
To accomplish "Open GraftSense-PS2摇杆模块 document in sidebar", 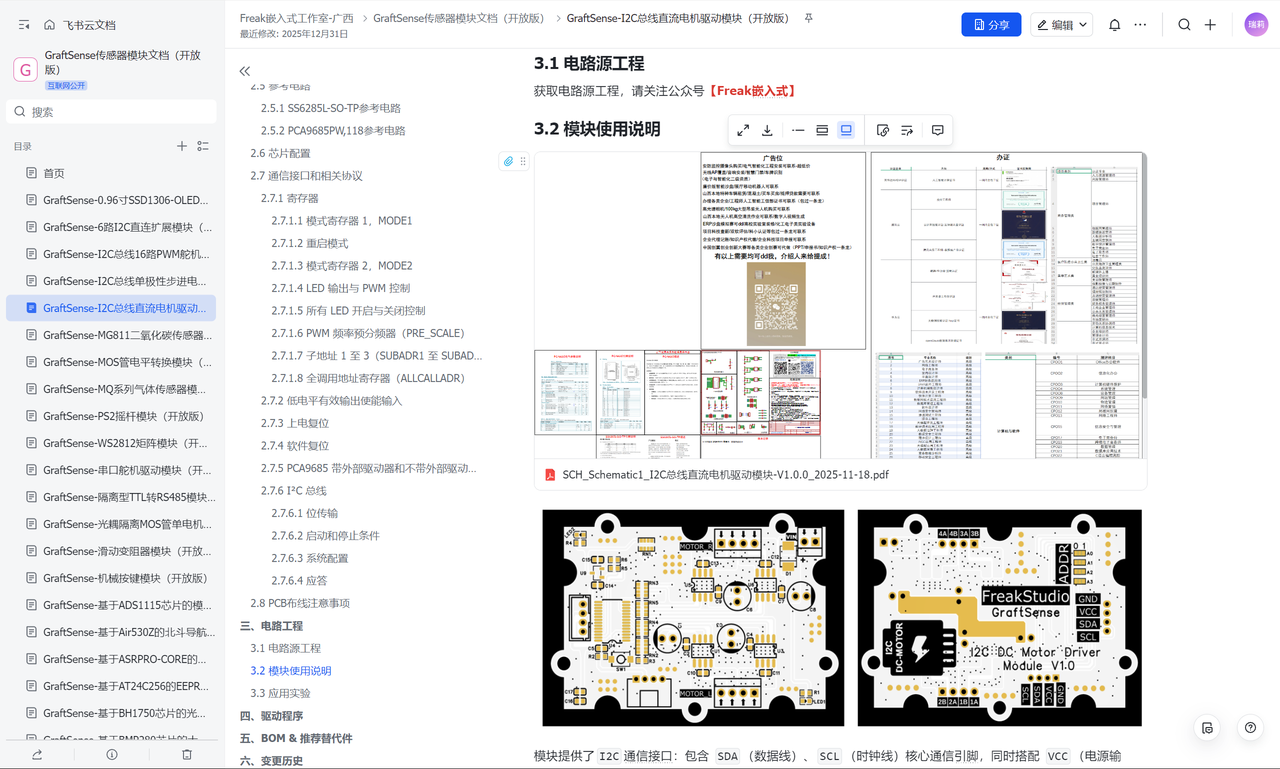I will [123, 416].
